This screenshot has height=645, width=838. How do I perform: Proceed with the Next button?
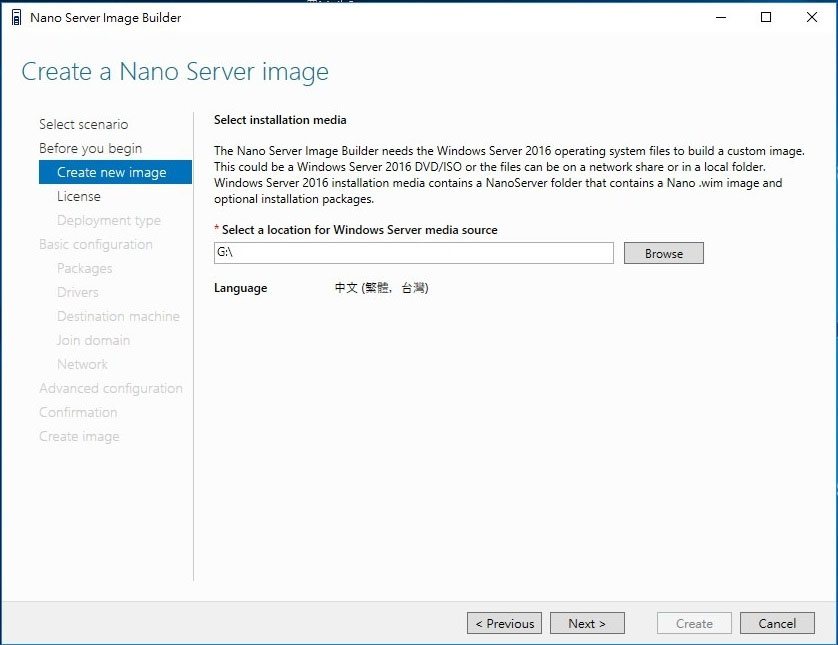click(587, 623)
